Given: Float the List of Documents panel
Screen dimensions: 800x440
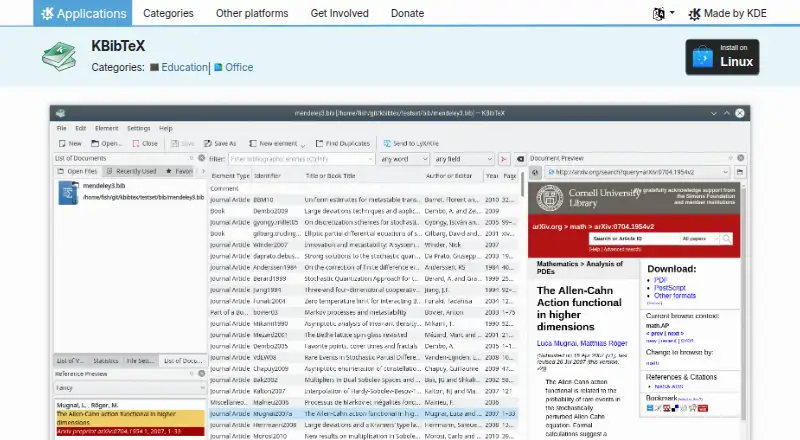Looking at the screenshot, I should [x=192, y=158].
